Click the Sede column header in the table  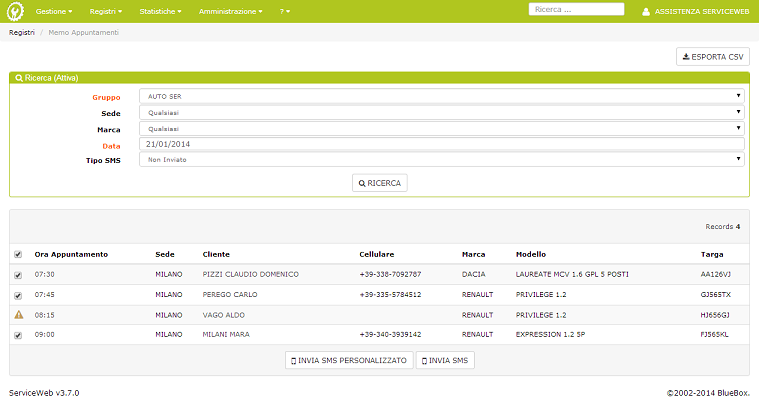click(165, 254)
